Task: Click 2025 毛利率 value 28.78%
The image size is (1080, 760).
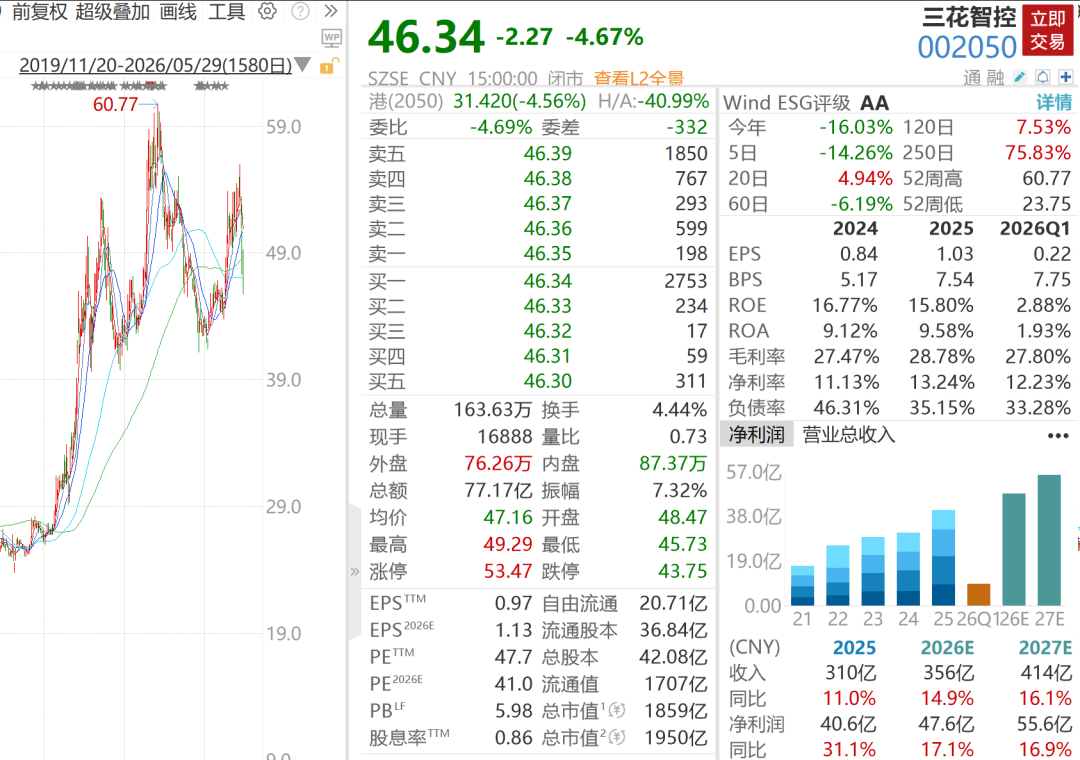Action: tap(942, 357)
